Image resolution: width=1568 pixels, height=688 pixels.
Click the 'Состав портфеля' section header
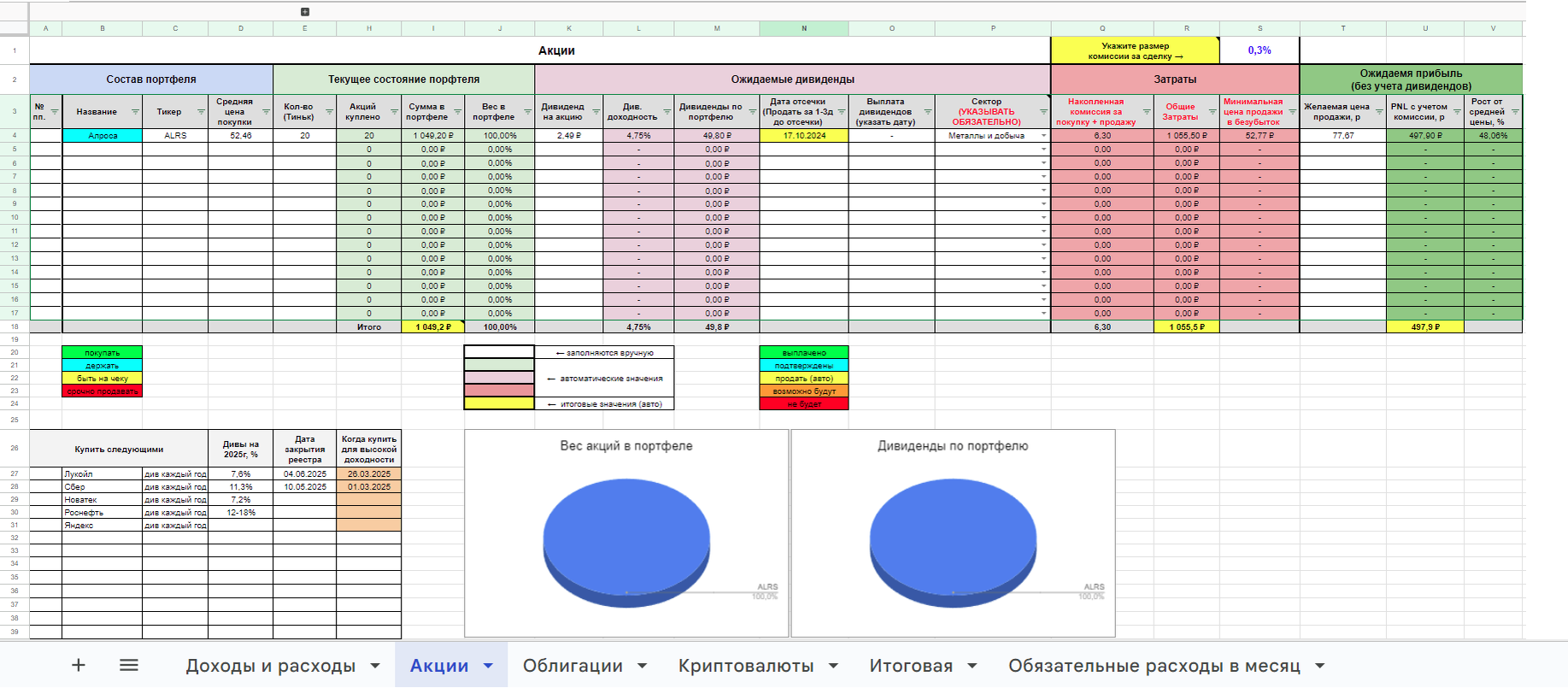point(151,79)
